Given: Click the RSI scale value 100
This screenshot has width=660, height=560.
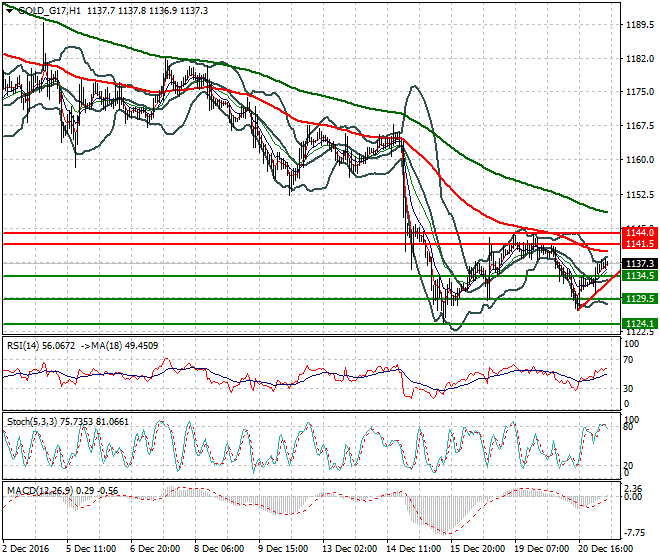Looking at the screenshot, I should pos(630,345).
